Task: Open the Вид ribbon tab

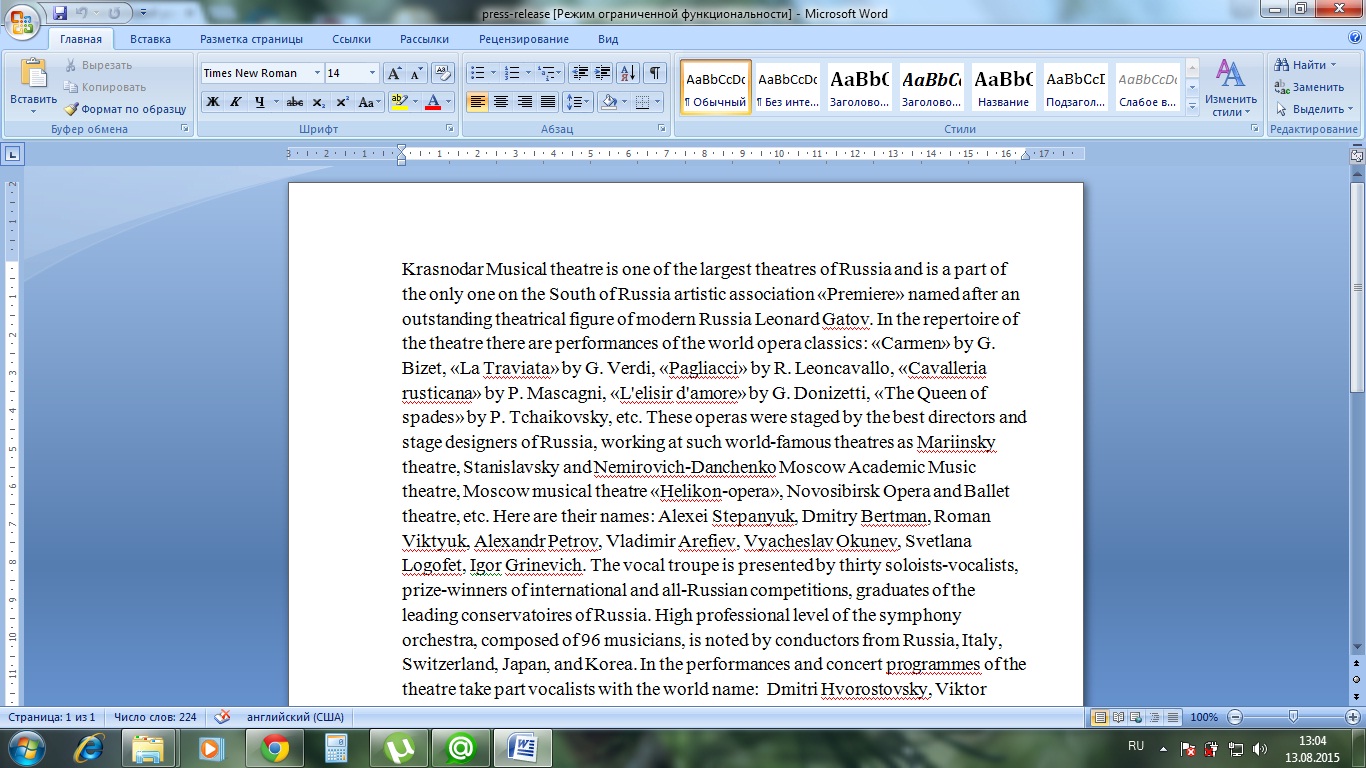Action: click(x=608, y=39)
